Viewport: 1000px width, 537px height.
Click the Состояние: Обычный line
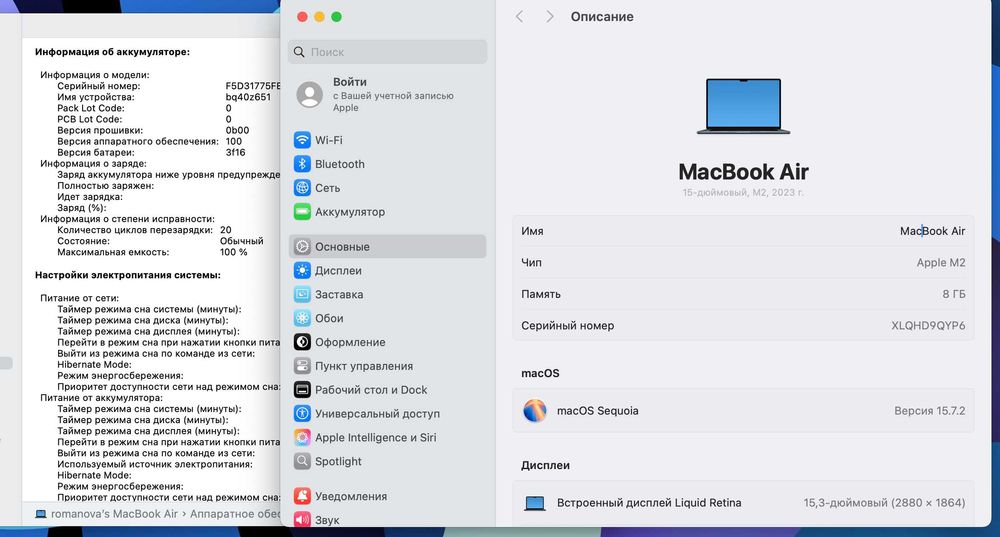click(160, 241)
